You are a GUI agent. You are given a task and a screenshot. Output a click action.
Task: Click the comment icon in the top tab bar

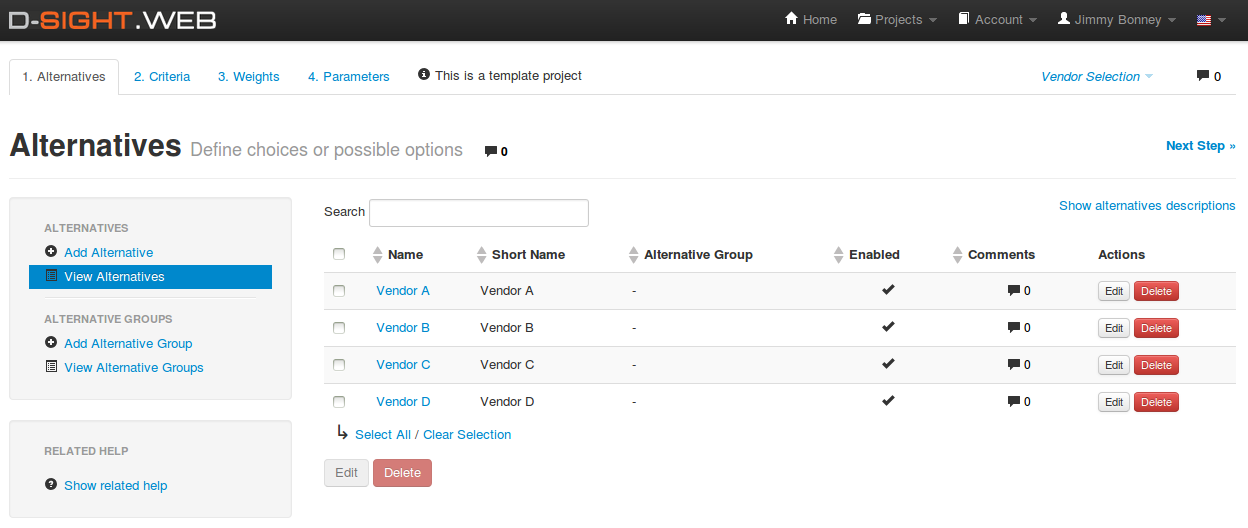[x=1203, y=76]
